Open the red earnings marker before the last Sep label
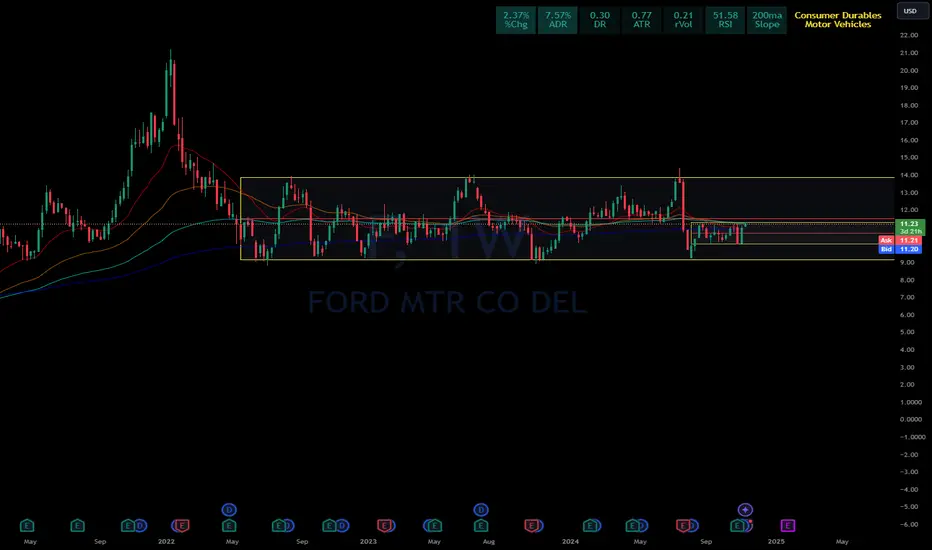The image size is (932, 550). coord(683,526)
